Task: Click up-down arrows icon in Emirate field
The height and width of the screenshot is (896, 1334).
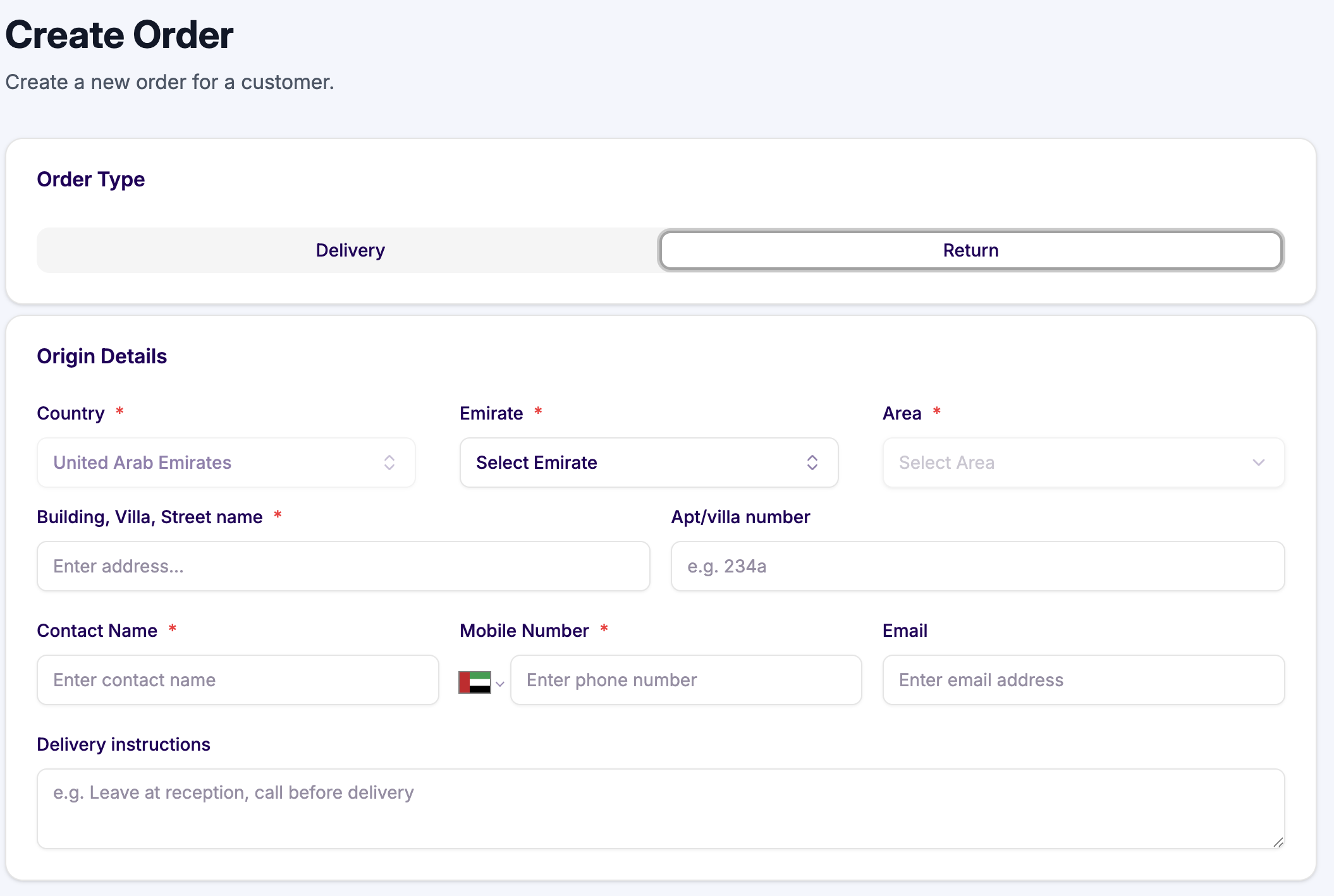Action: (x=812, y=463)
